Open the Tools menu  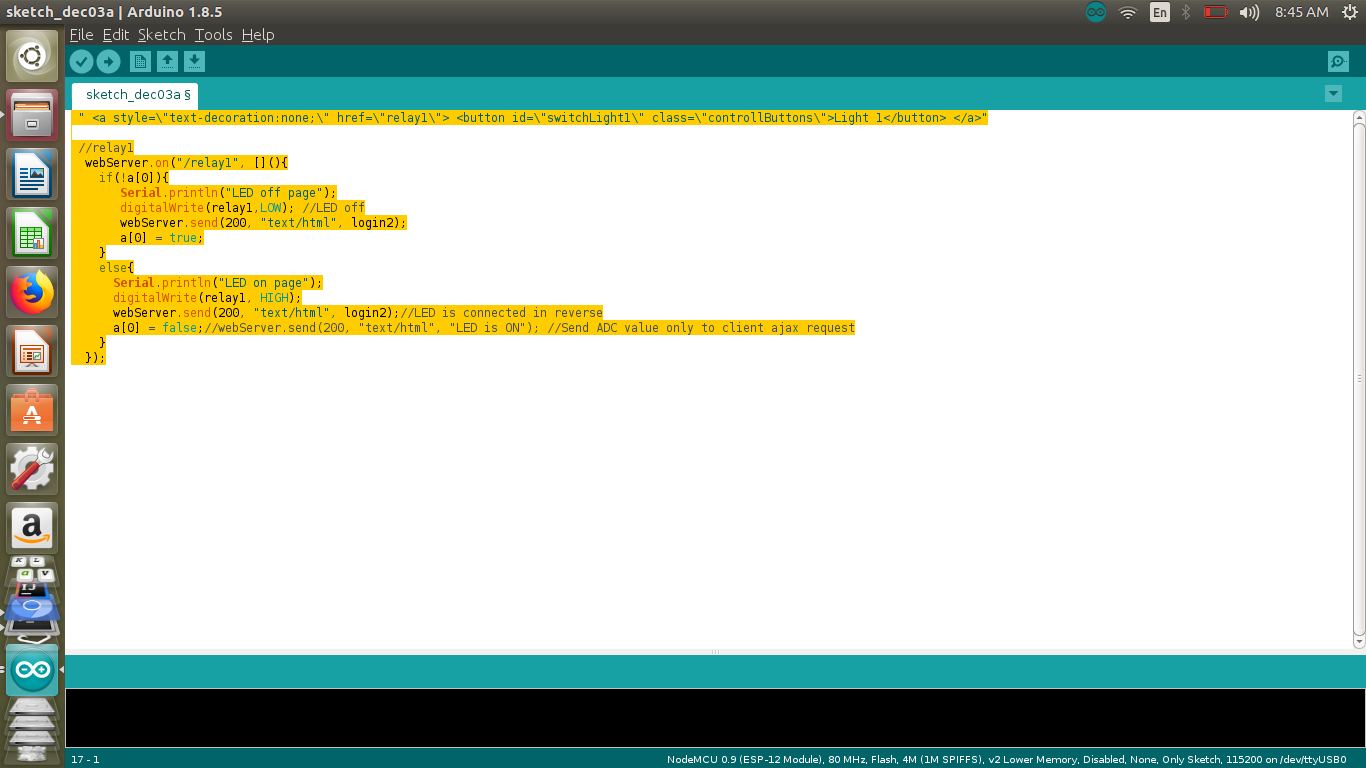pyautogui.click(x=213, y=35)
